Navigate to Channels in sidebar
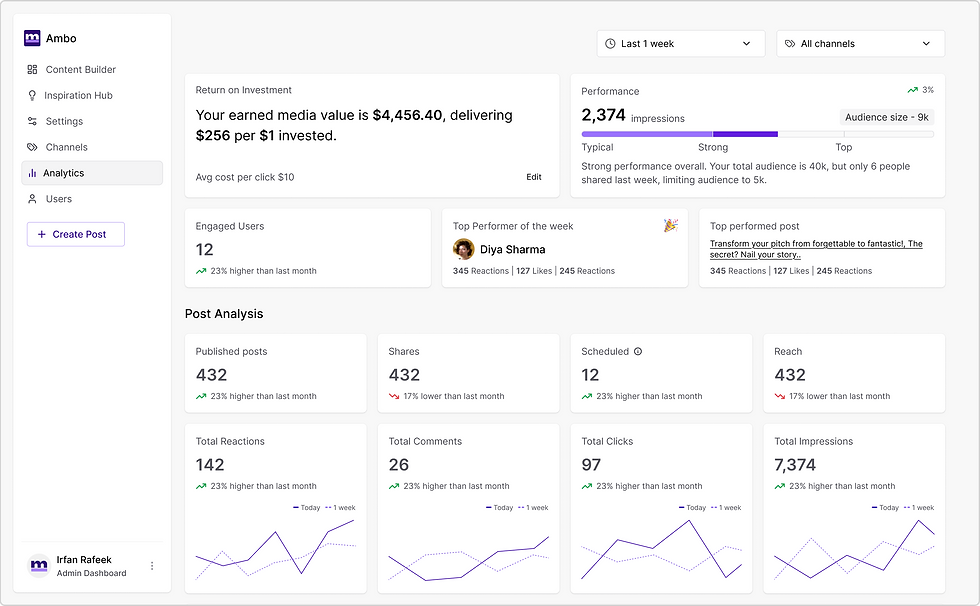 [92, 147]
